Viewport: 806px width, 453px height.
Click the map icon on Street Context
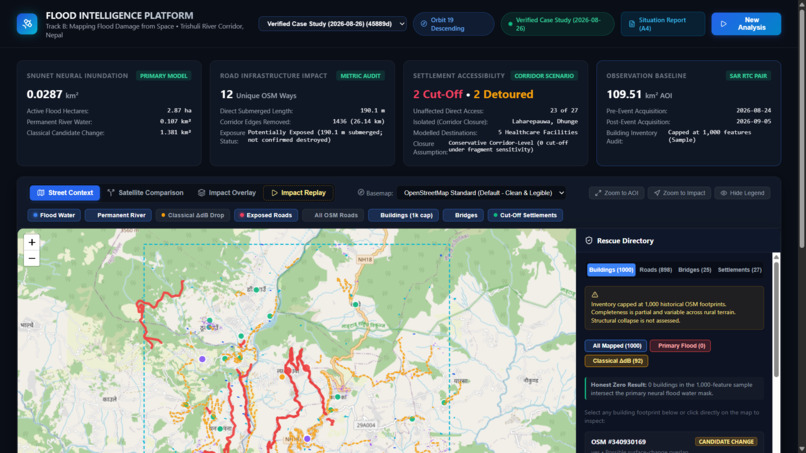(41, 193)
